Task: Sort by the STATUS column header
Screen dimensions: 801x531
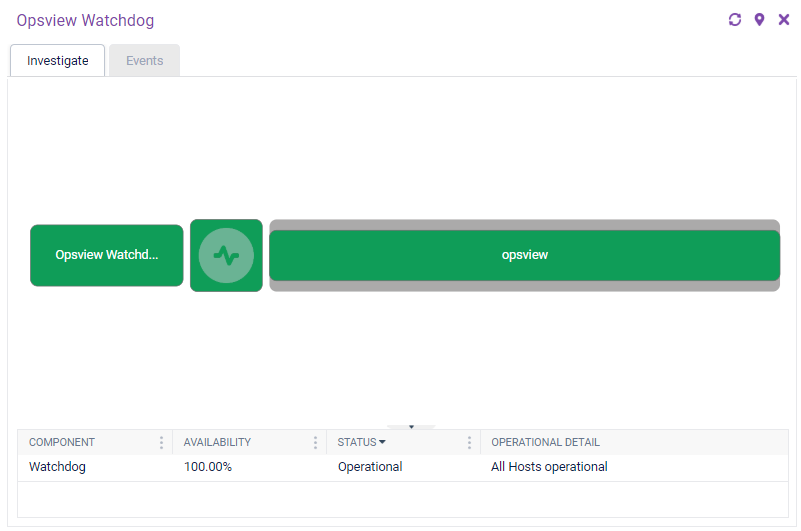Action: pyautogui.click(x=361, y=442)
